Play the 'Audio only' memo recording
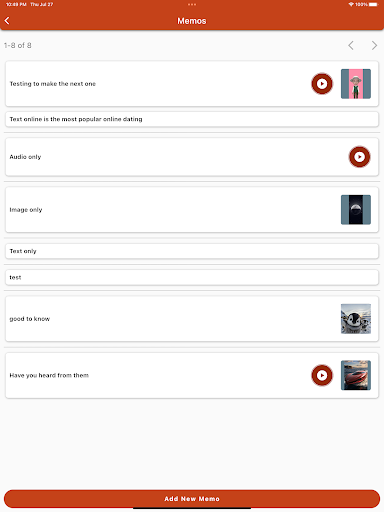Viewport: 384px width, 512px height. coord(359,157)
